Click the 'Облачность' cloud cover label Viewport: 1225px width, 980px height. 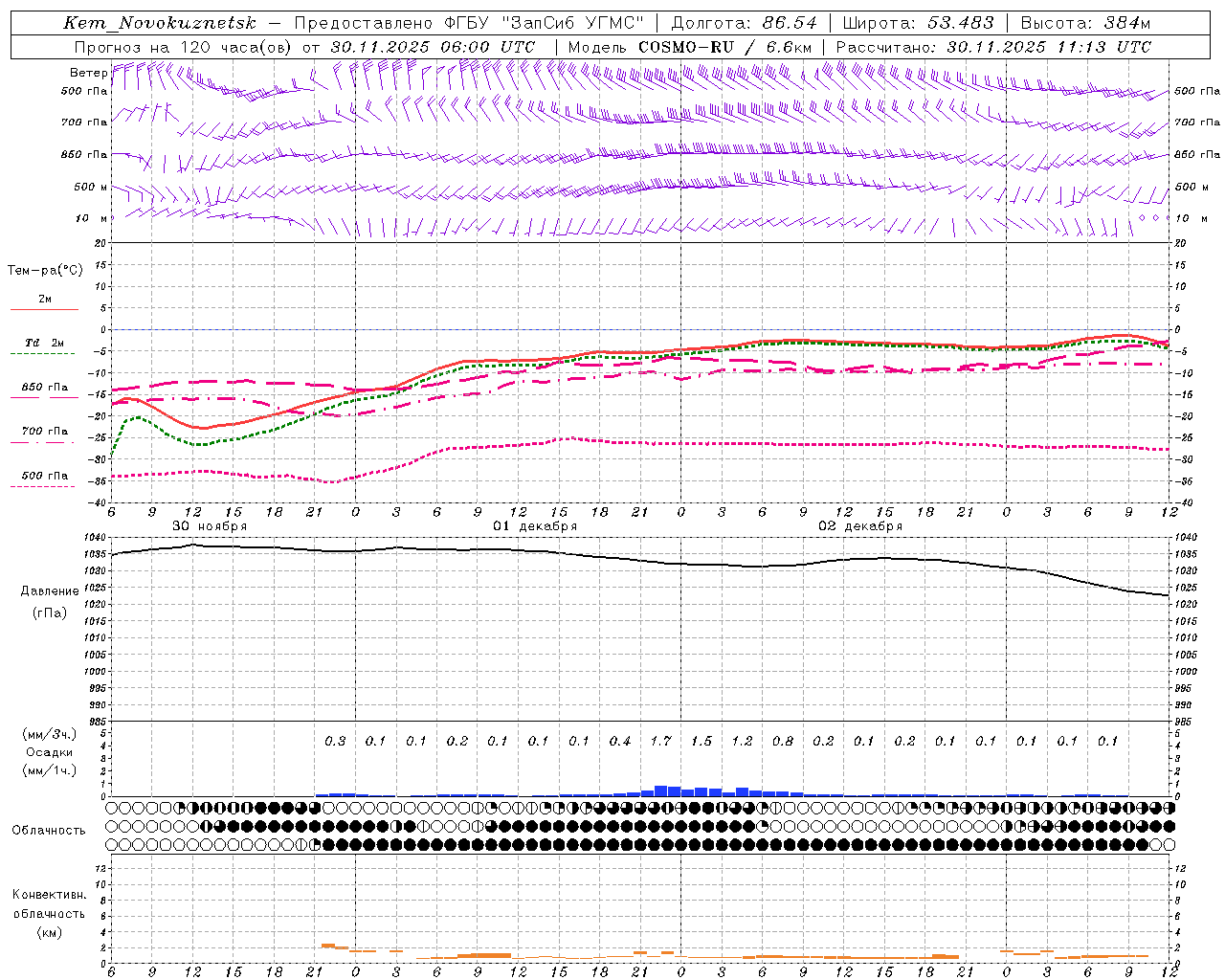[x=49, y=831]
